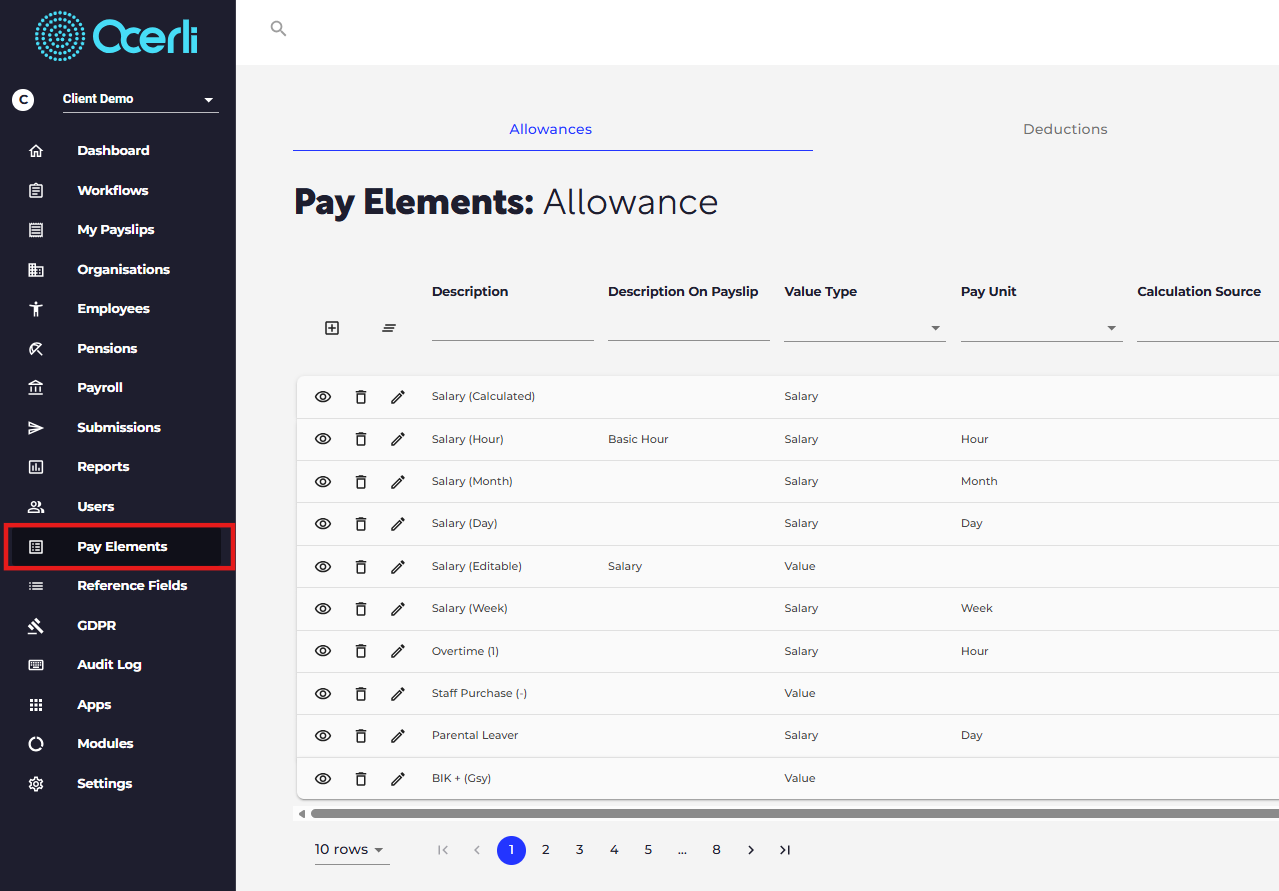
Task: Click the Apps grid icon
Action: (x=36, y=705)
